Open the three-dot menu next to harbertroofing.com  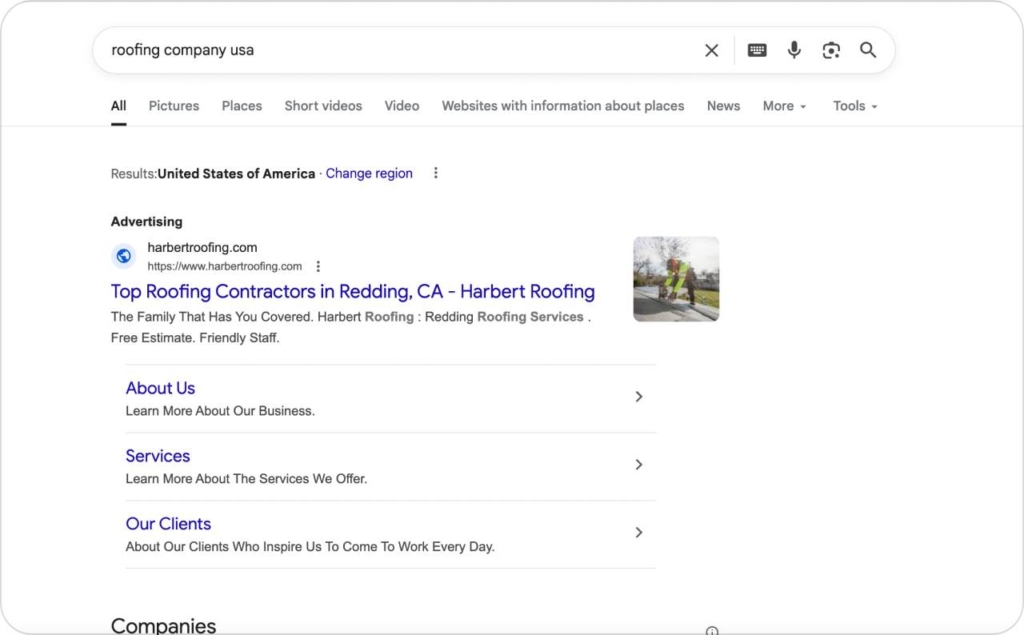(x=318, y=266)
